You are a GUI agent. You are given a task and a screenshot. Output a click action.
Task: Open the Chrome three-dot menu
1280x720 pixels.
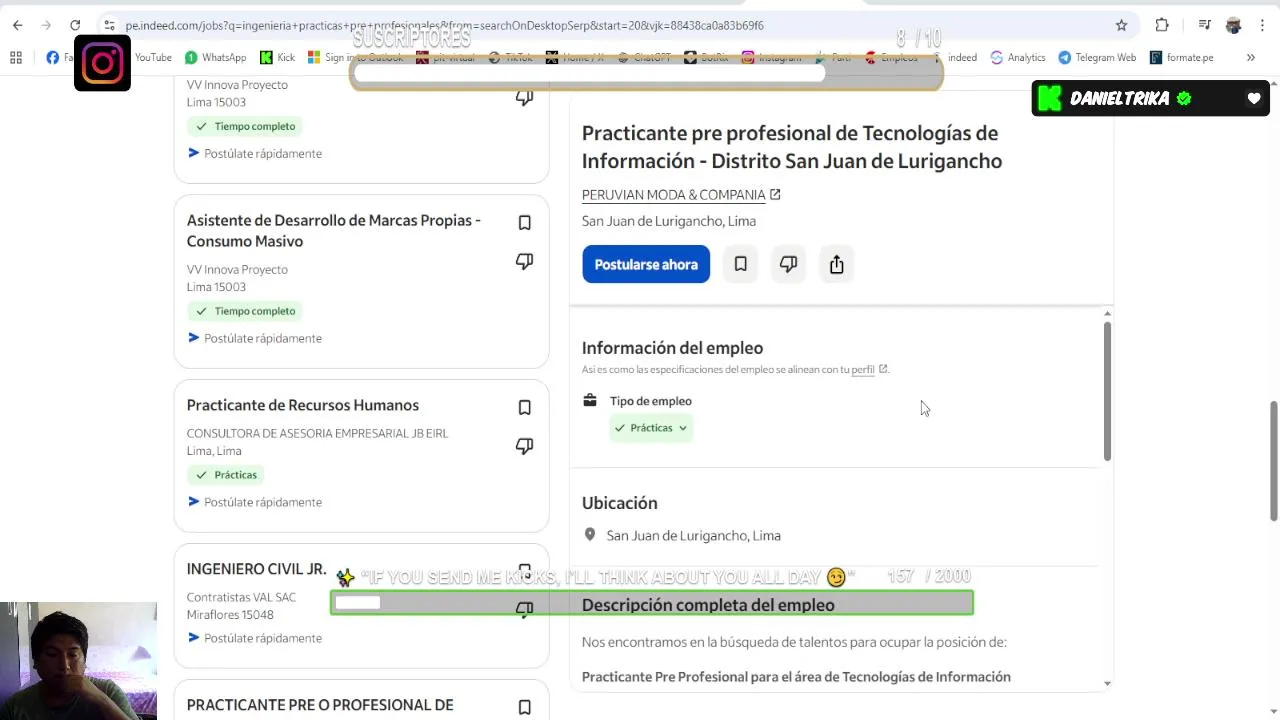pyautogui.click(x=1262, y=25)
